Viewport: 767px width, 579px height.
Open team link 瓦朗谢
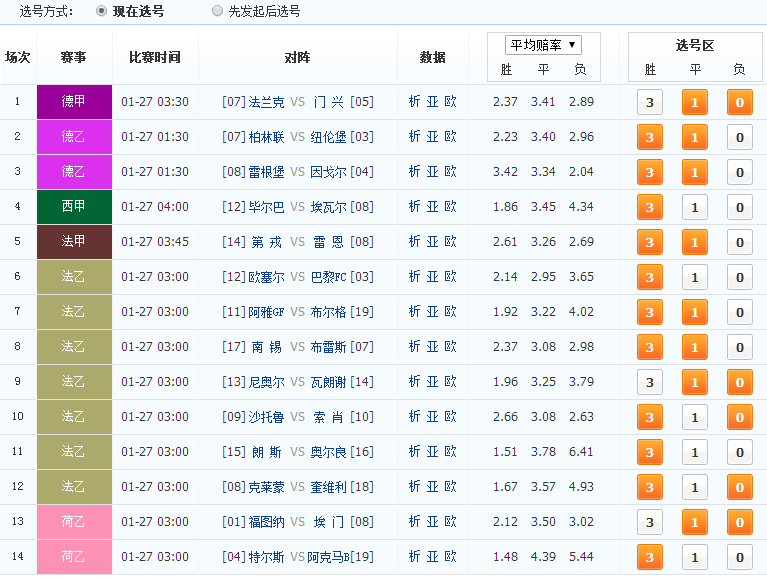click(328, 382)
